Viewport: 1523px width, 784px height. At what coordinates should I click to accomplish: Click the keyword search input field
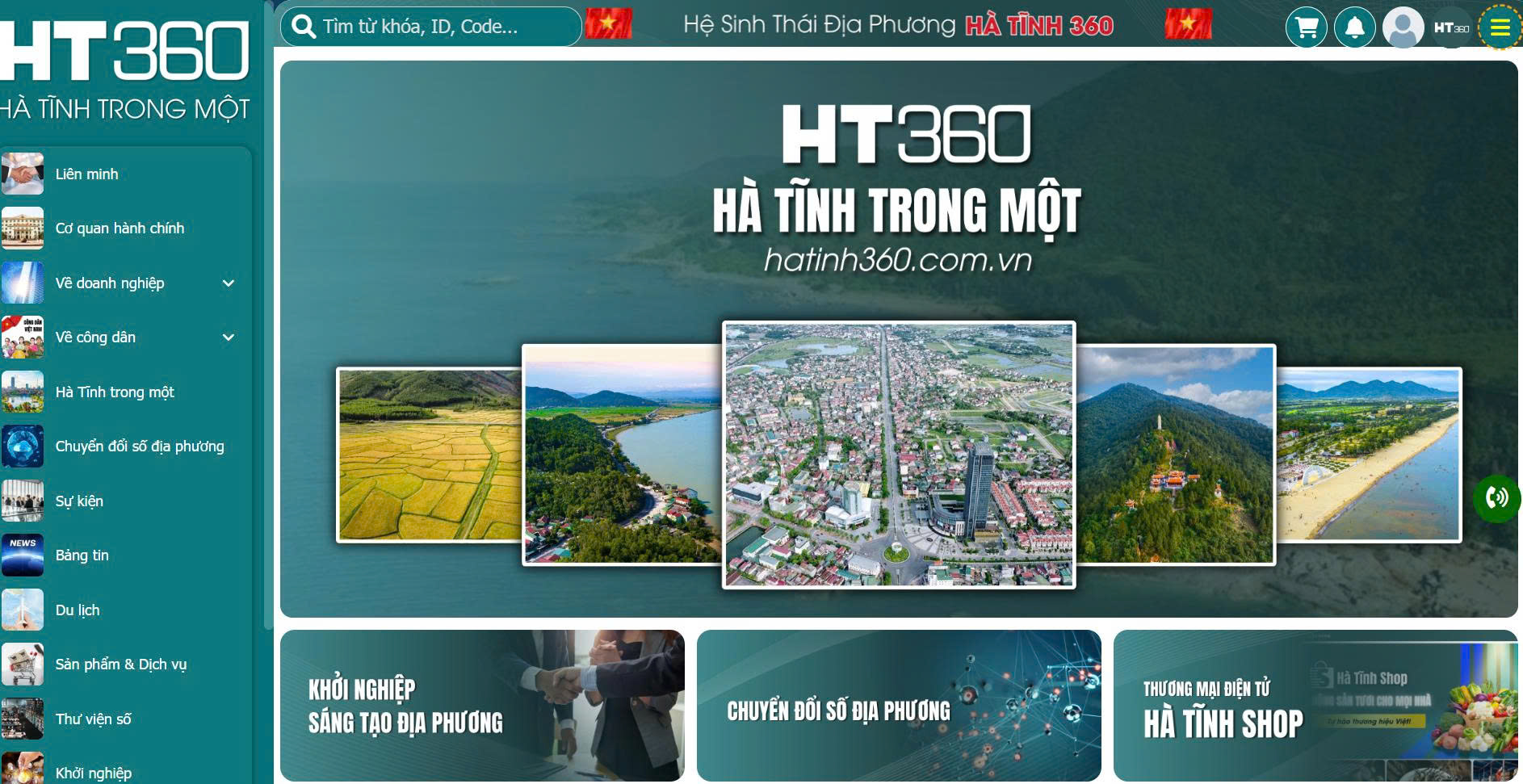click(444, 27)
